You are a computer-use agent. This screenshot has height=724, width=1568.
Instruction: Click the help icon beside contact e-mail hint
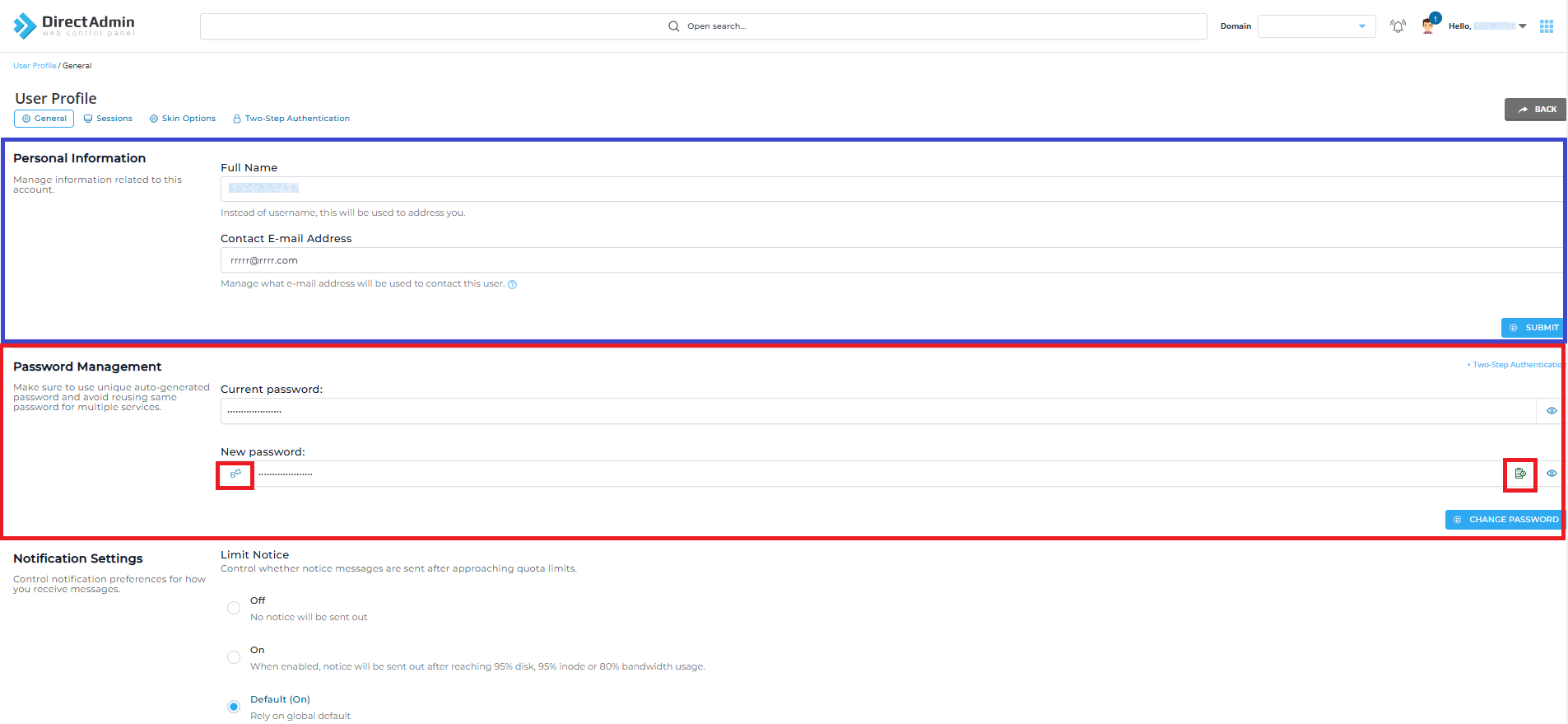pyautogui.click(x=512, y=284)
